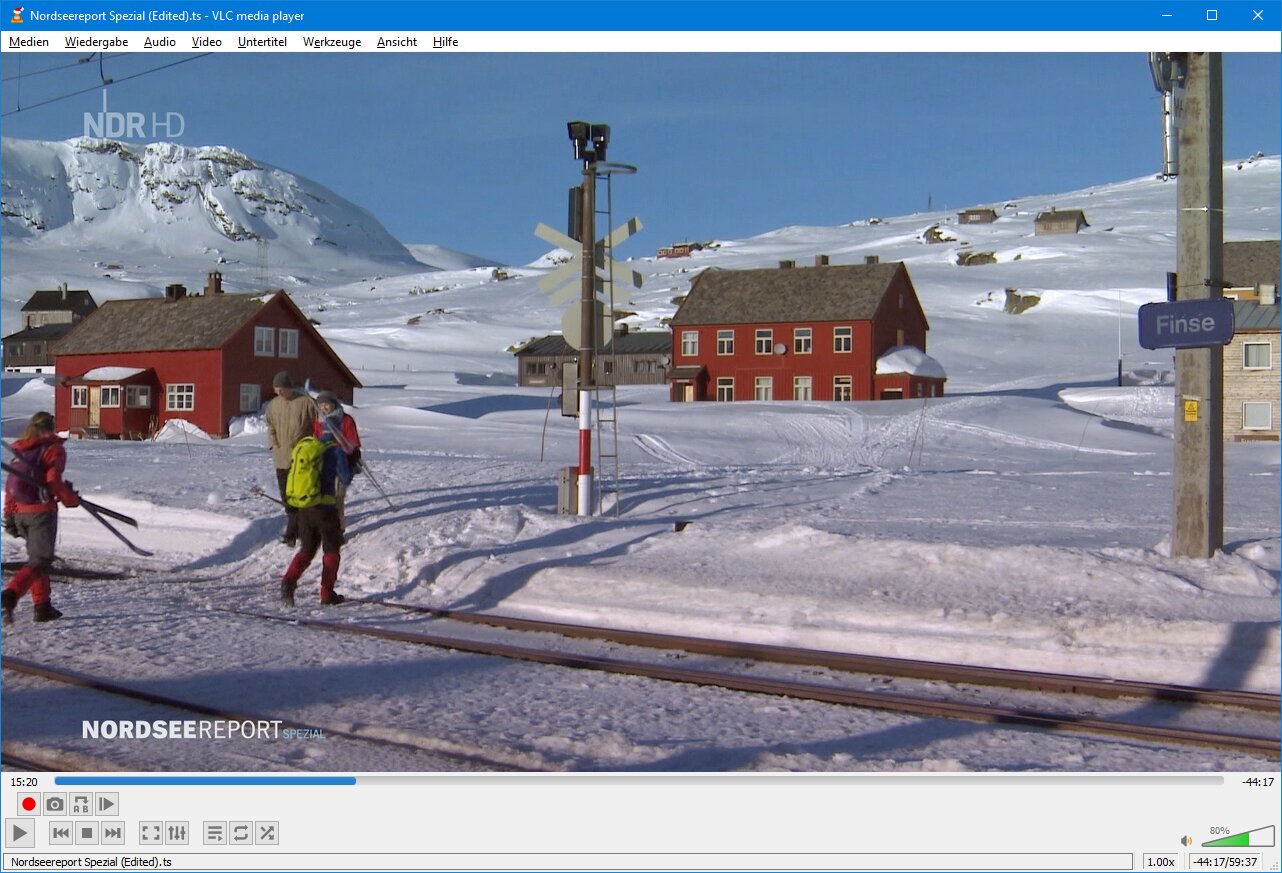Jump to the previous media track

pos(61,833)
